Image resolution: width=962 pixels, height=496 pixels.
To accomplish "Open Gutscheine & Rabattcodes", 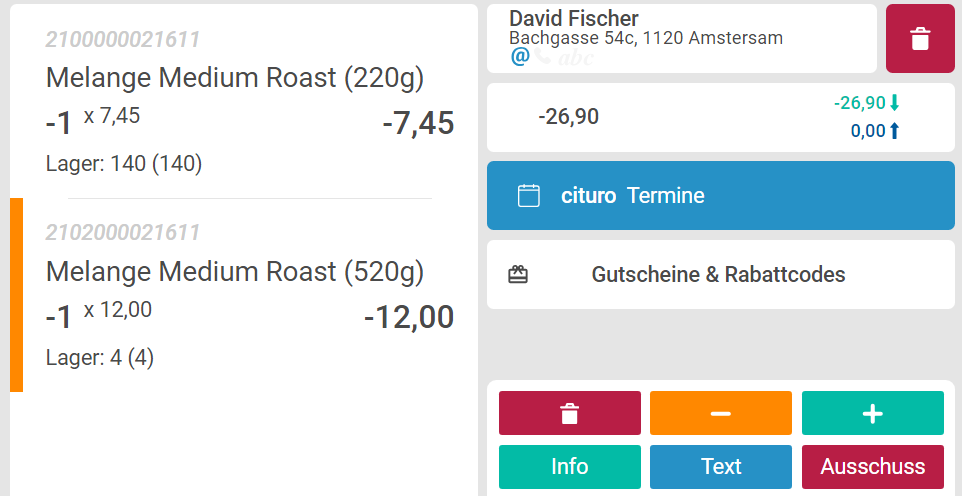I will click(x=718, y=274).
